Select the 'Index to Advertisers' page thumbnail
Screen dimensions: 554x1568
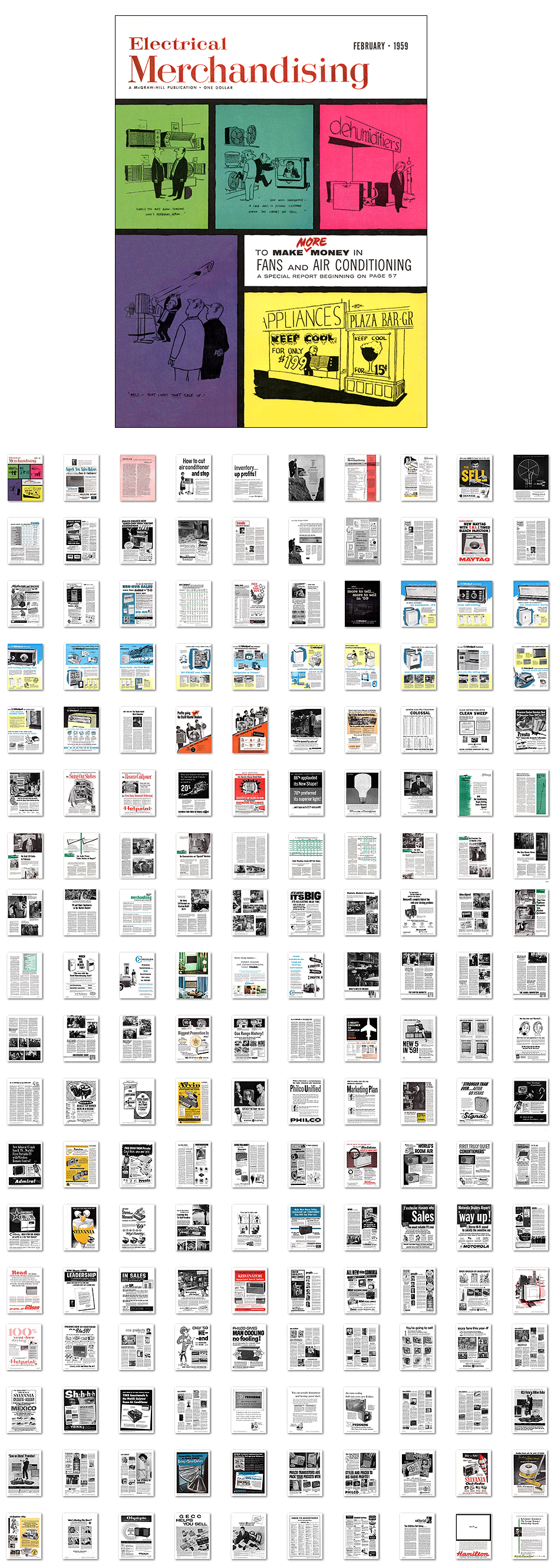pyautogui.click(x=306, y=1537)
